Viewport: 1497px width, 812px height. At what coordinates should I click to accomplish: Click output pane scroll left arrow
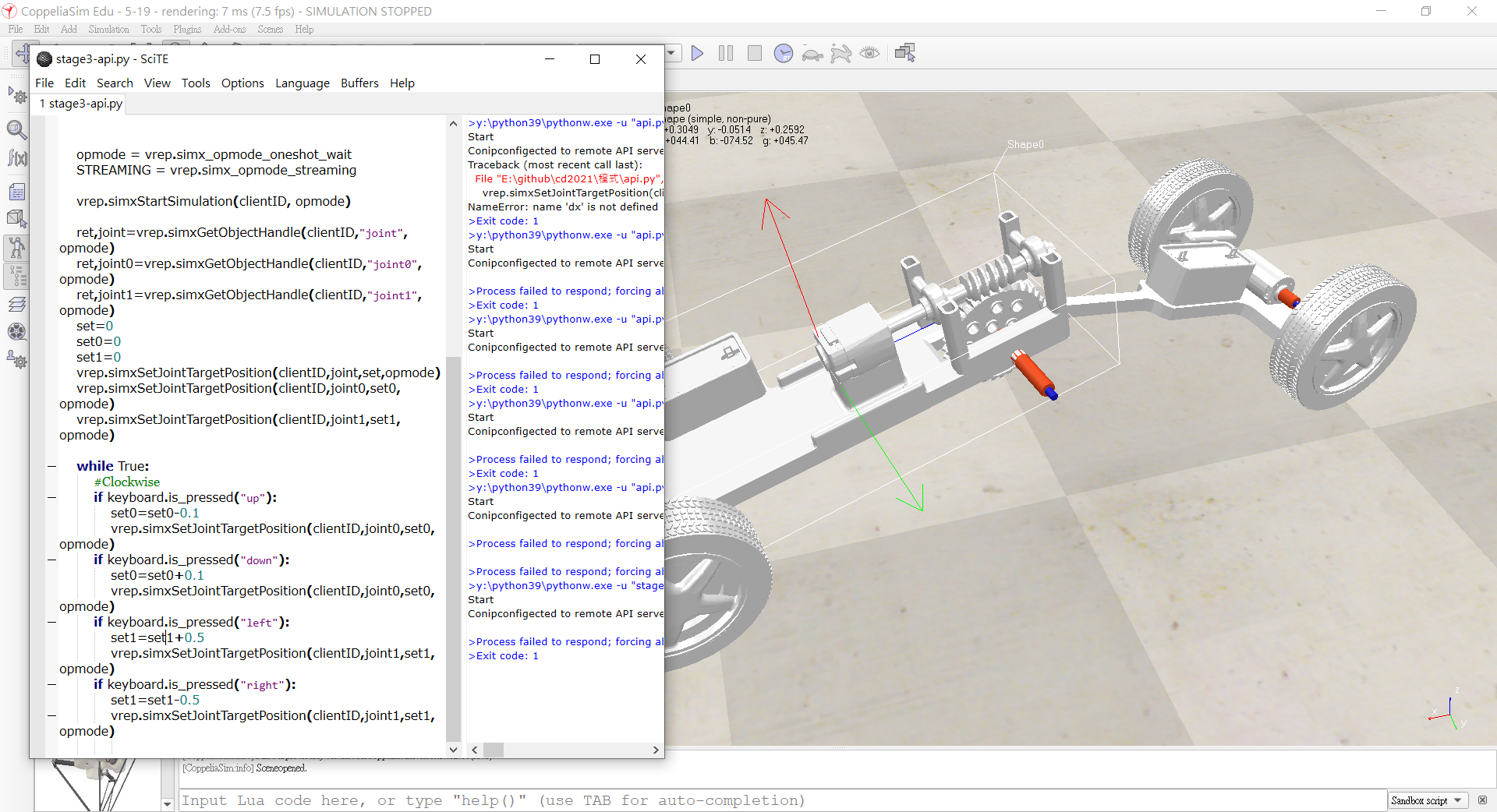(474, 750)
